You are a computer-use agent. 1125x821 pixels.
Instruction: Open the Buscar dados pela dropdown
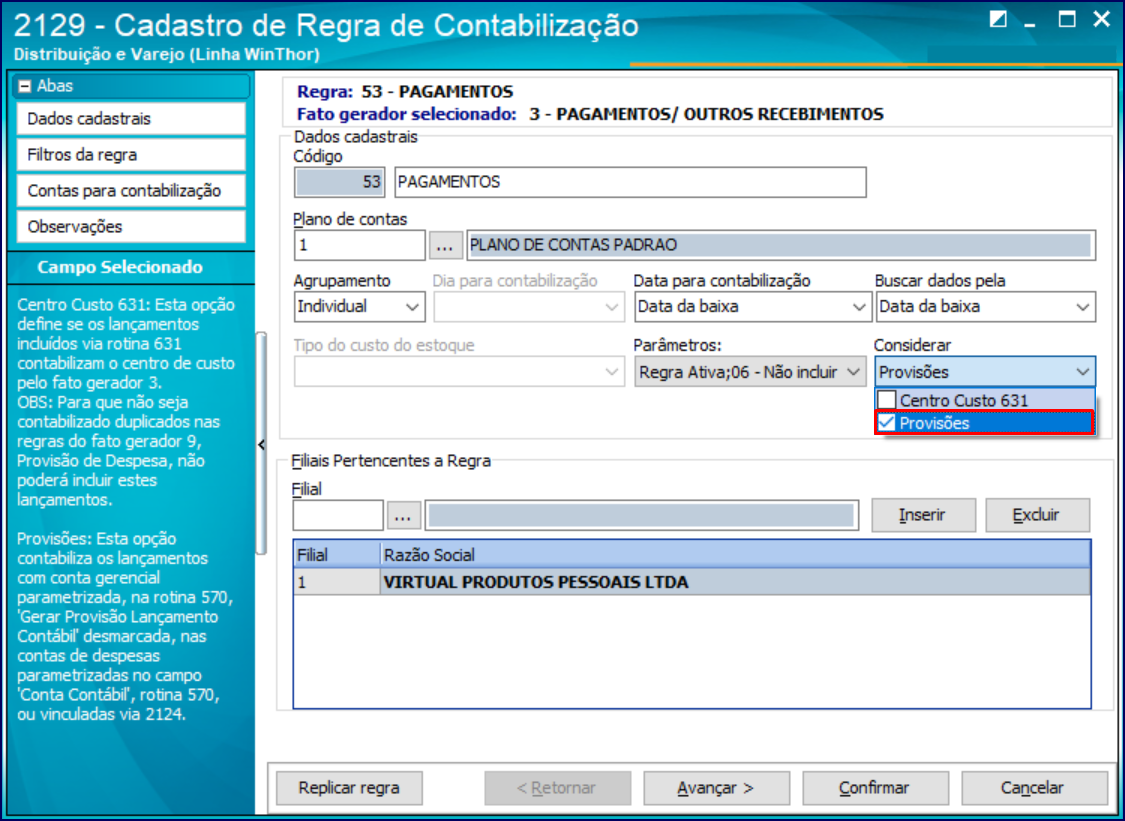coord(986,307)
